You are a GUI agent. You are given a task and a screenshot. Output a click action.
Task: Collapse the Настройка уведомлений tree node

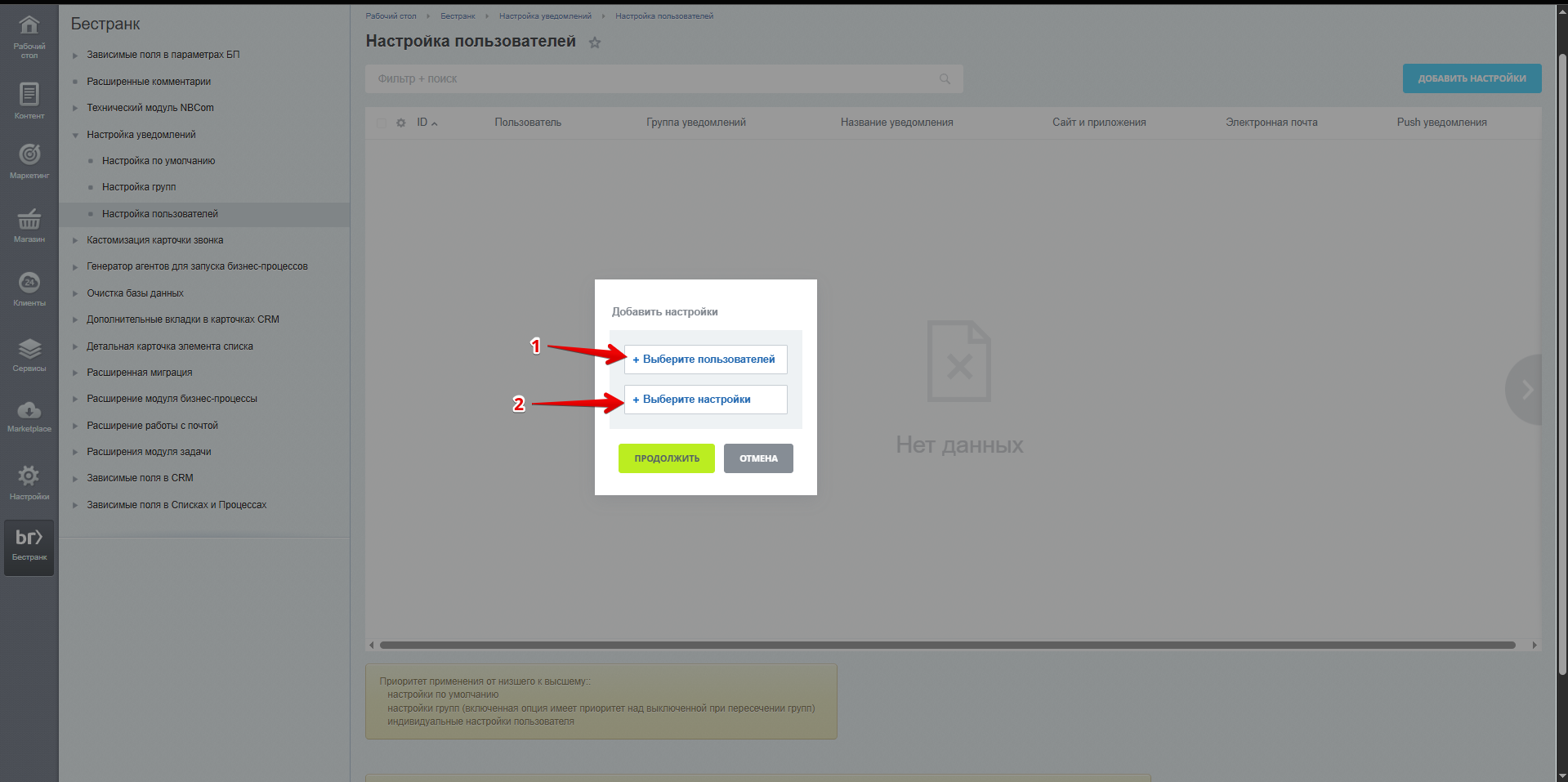point(75,135)
